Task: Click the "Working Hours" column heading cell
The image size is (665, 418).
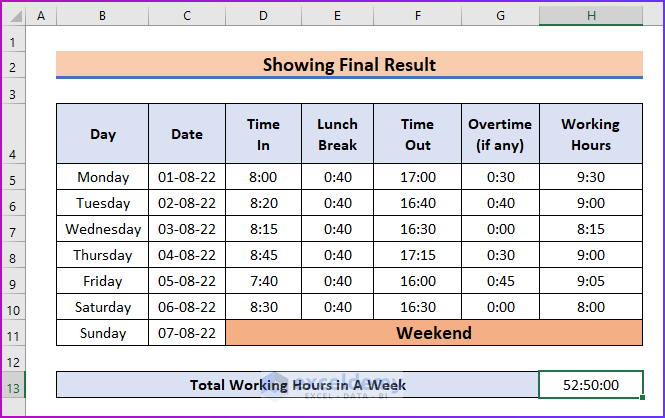Action: pos(591,134)
